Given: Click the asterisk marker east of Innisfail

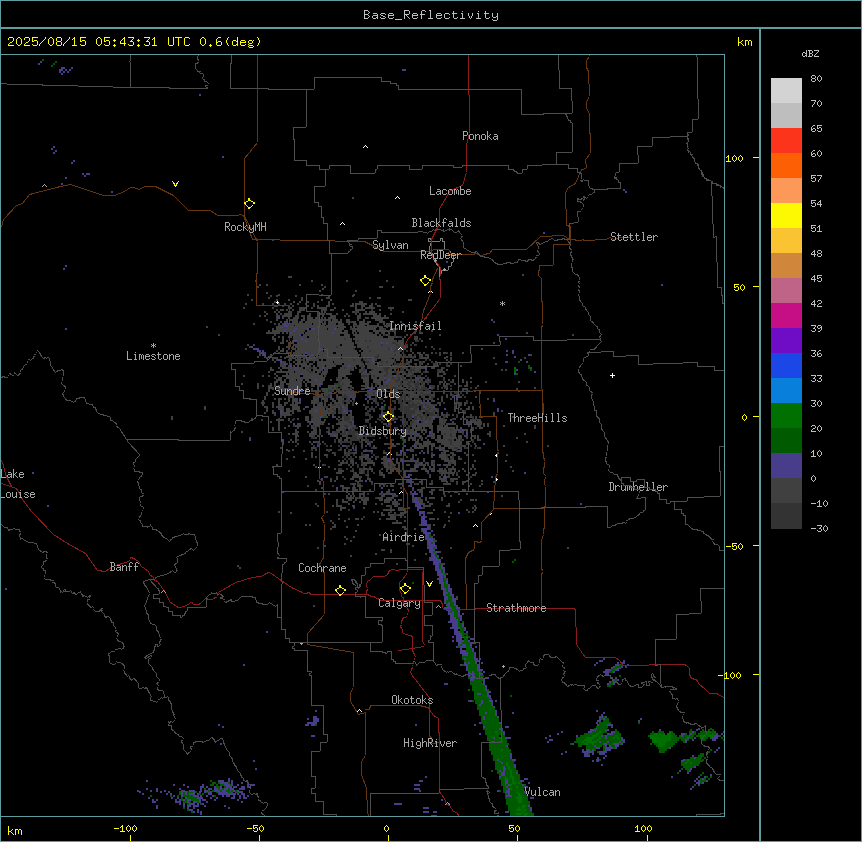Looking at the screenshot, I should coord(502,303).
